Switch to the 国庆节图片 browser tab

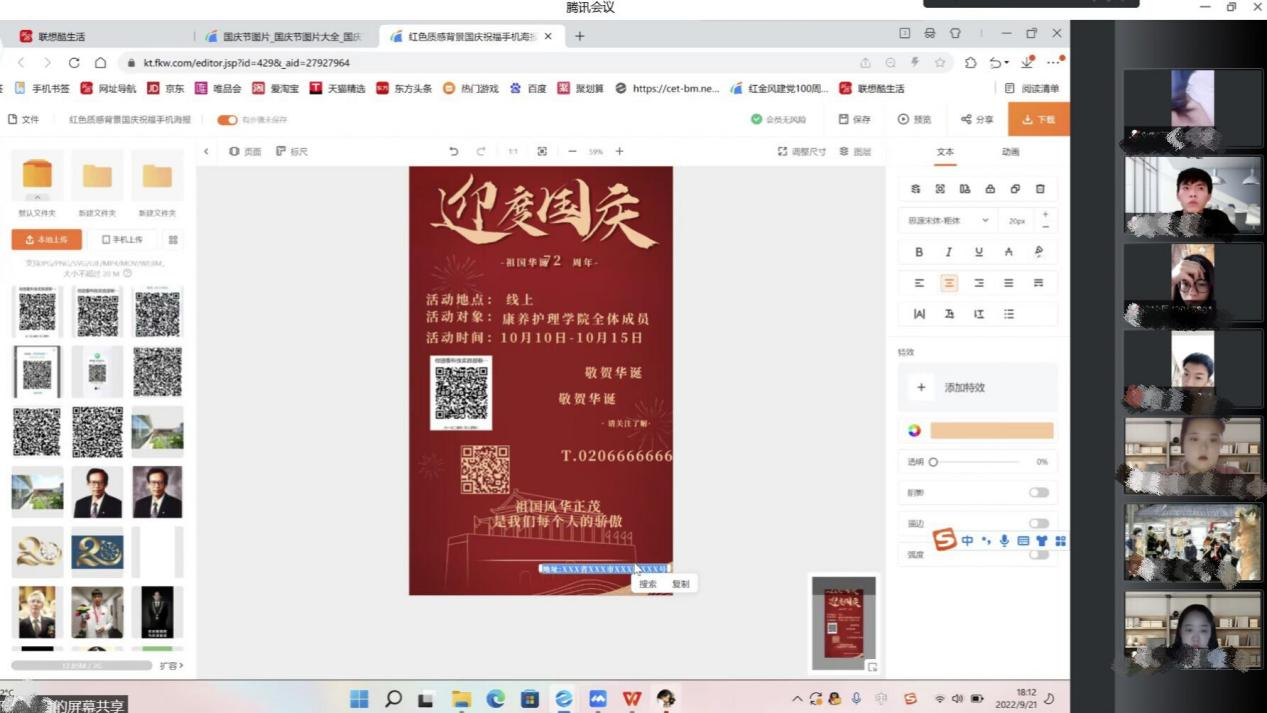pos(284,37)
